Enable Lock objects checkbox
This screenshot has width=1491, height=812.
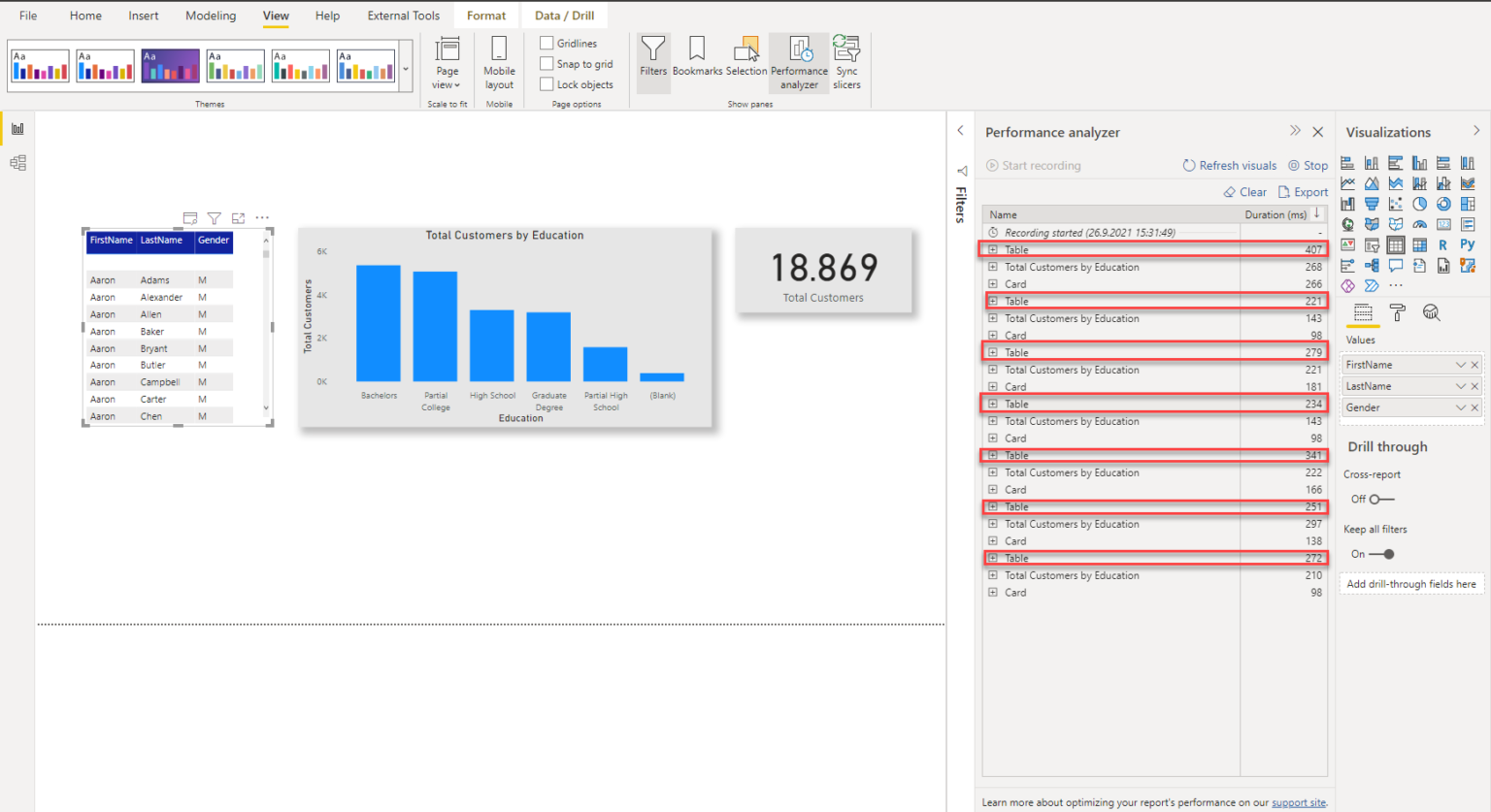tap(546, 83)
